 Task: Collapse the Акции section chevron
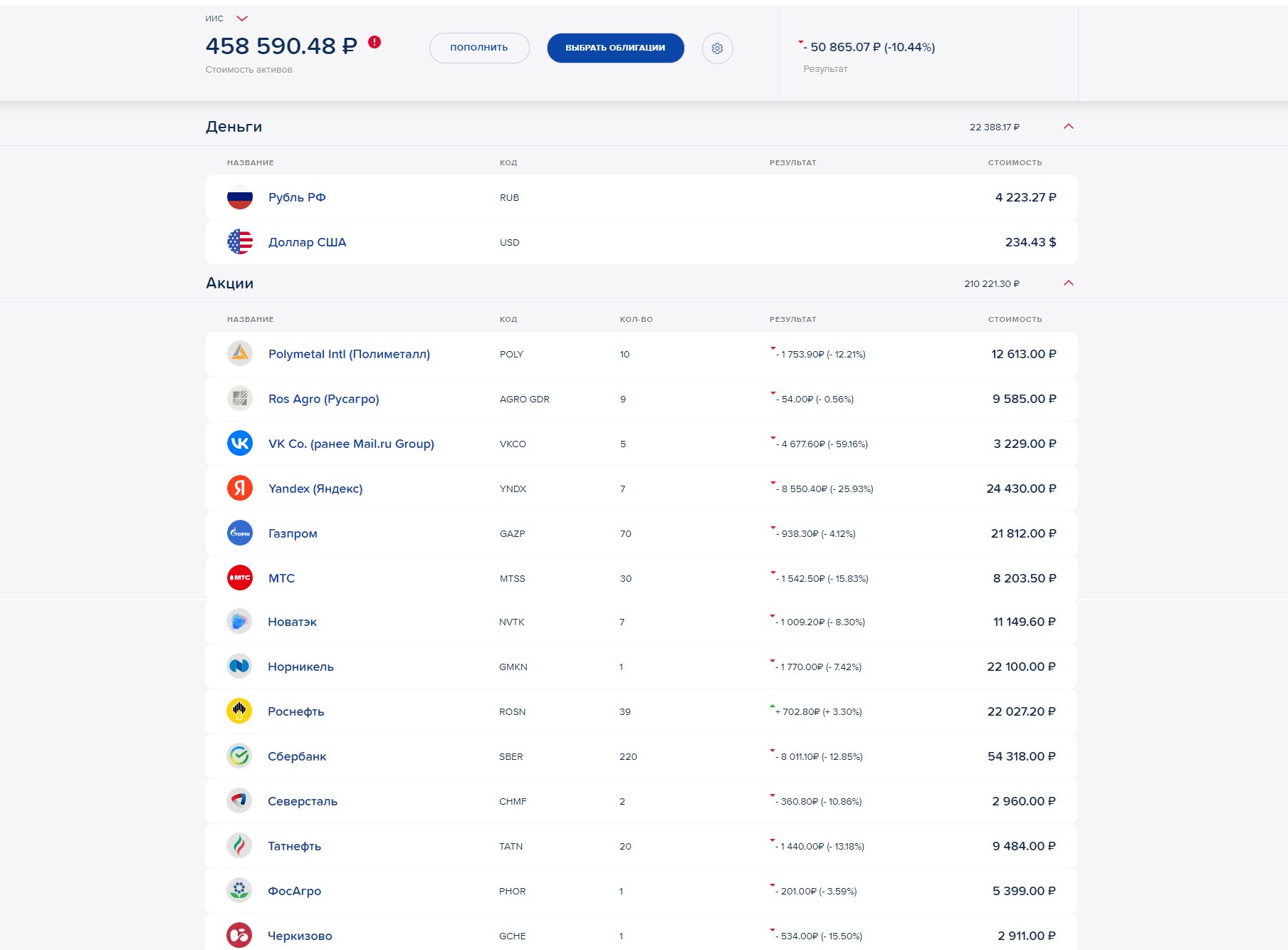(x=1068, y=283)
